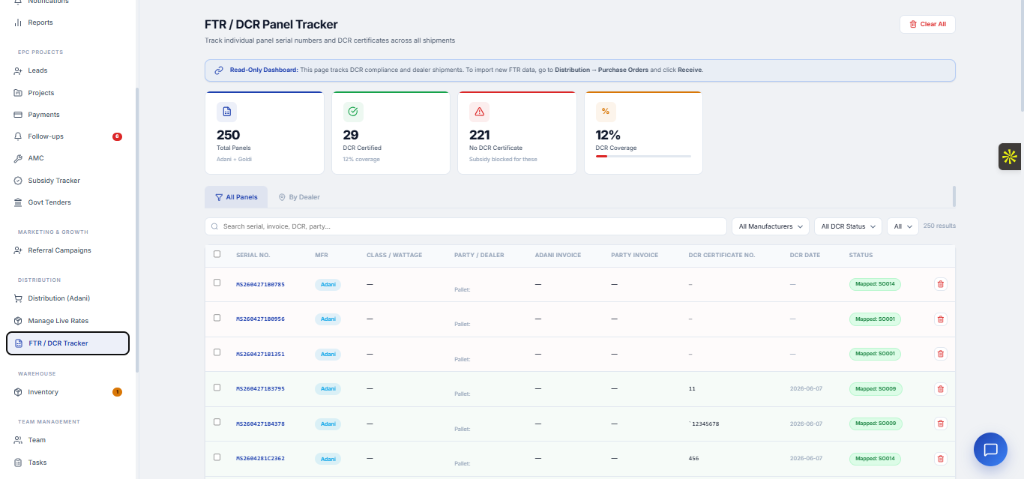The width and height of the screenshot is (1024, 479).
Task: Click the Mapped: SO014 badge on certificate 456 row
Action: click(875, 459)
